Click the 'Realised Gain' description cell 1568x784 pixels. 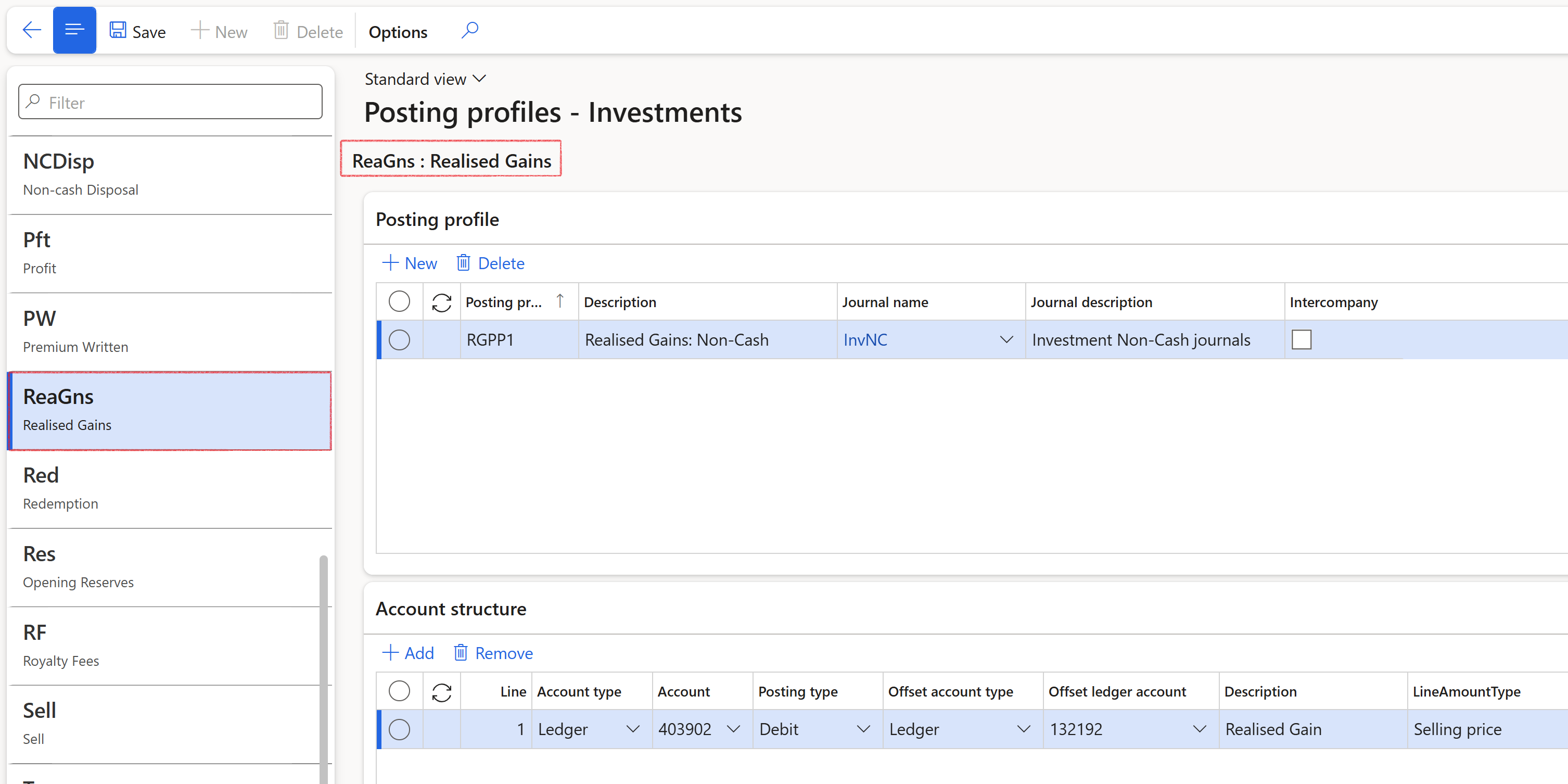pos(1314,729)
